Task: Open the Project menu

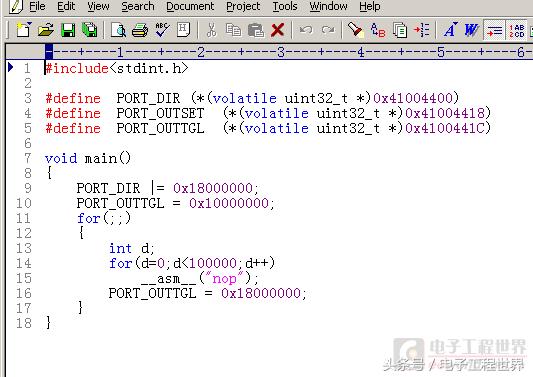Action: tap(243, 6)
